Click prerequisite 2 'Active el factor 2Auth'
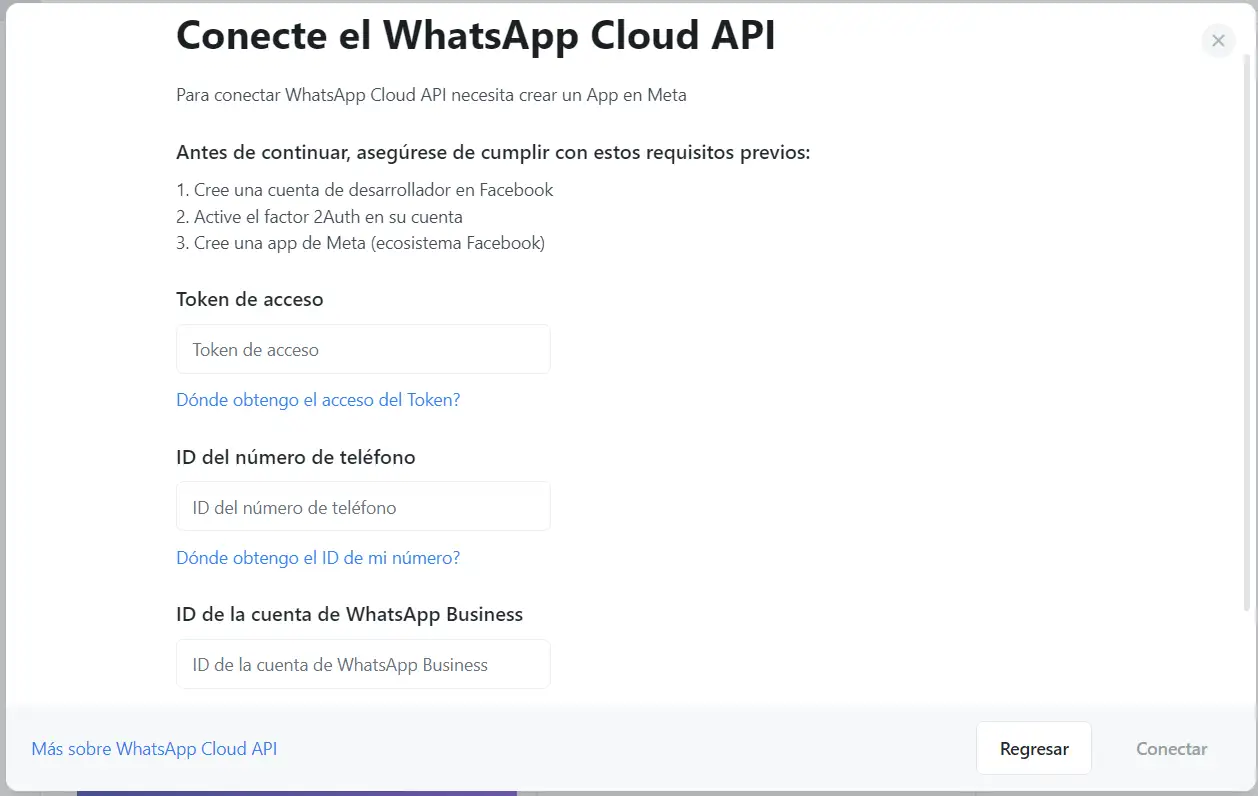The width and height of the screenshot is (1258, 796). click(320, 217)
